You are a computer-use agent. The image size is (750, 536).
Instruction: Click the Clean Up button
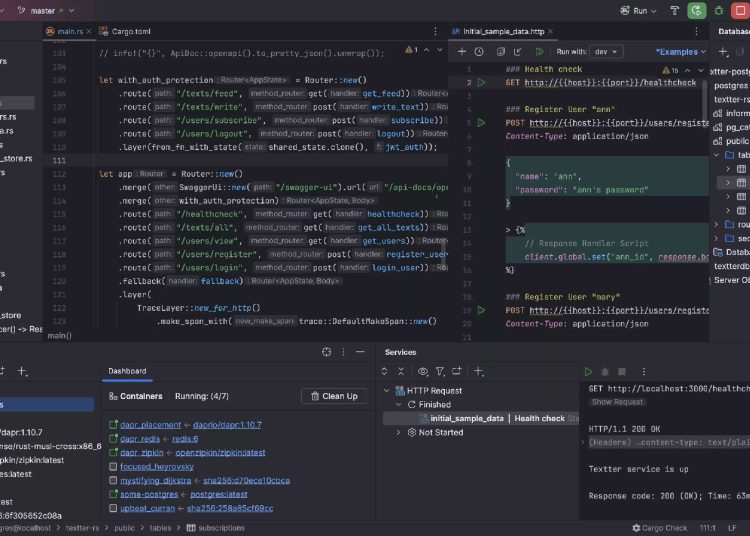[x=333, y=396]
